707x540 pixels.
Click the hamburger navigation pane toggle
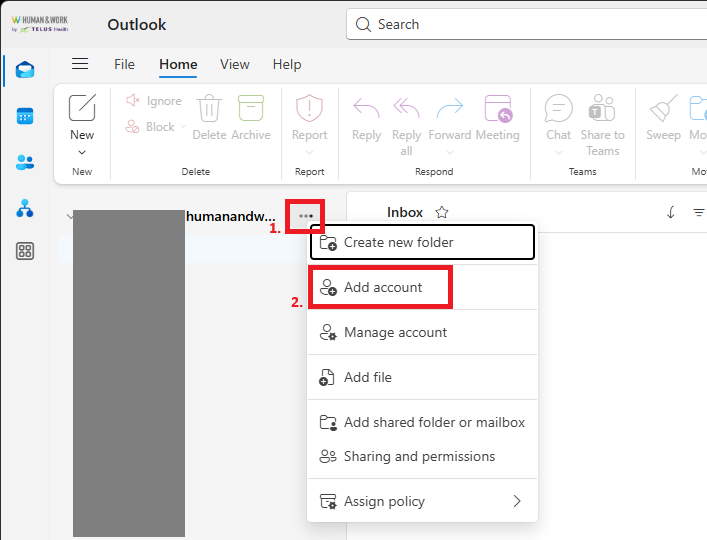(x=80, y=64)
